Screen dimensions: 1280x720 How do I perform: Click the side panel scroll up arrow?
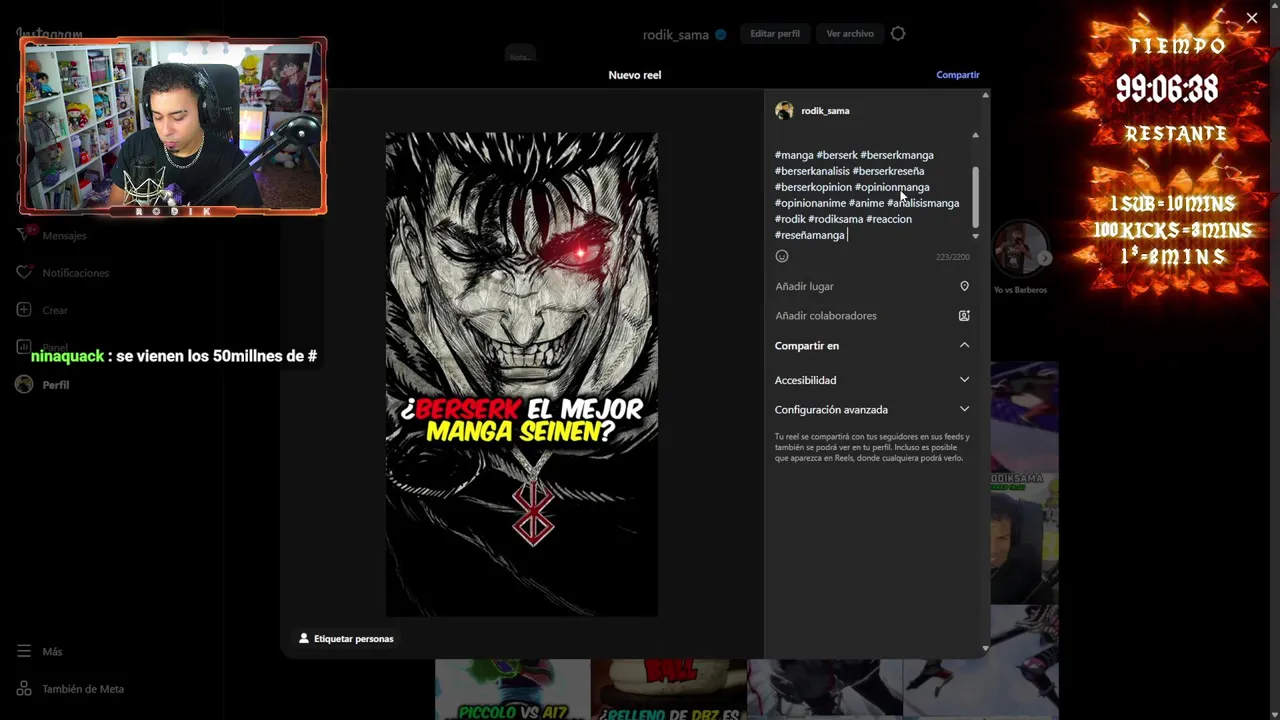click(x=985, y=95)
